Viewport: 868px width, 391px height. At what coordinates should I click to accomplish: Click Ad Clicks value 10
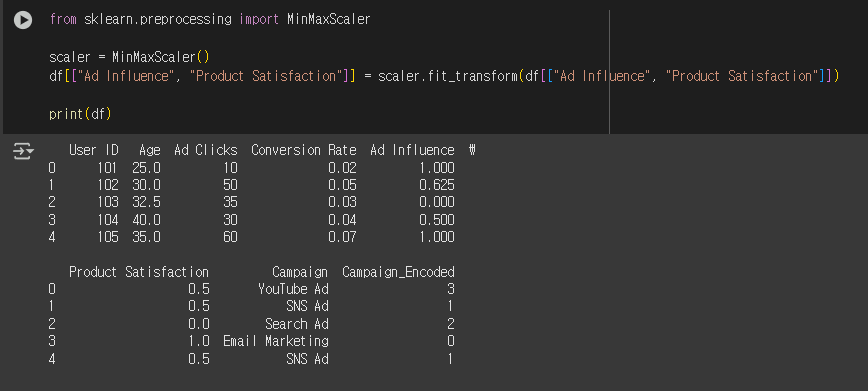pyautogui.click(x=230, y=168)
